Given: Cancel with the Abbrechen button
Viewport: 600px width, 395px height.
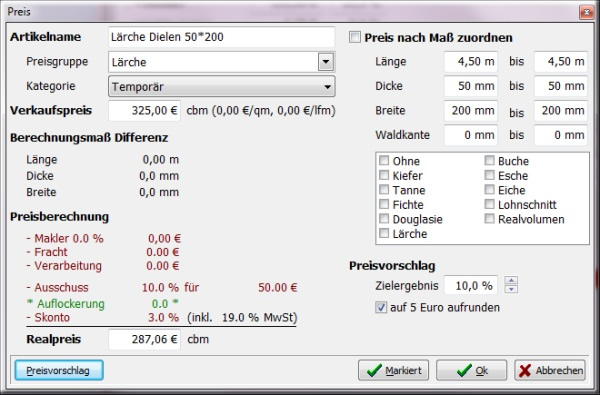Looking at the screenshot, I should click(x=550, y=371).
